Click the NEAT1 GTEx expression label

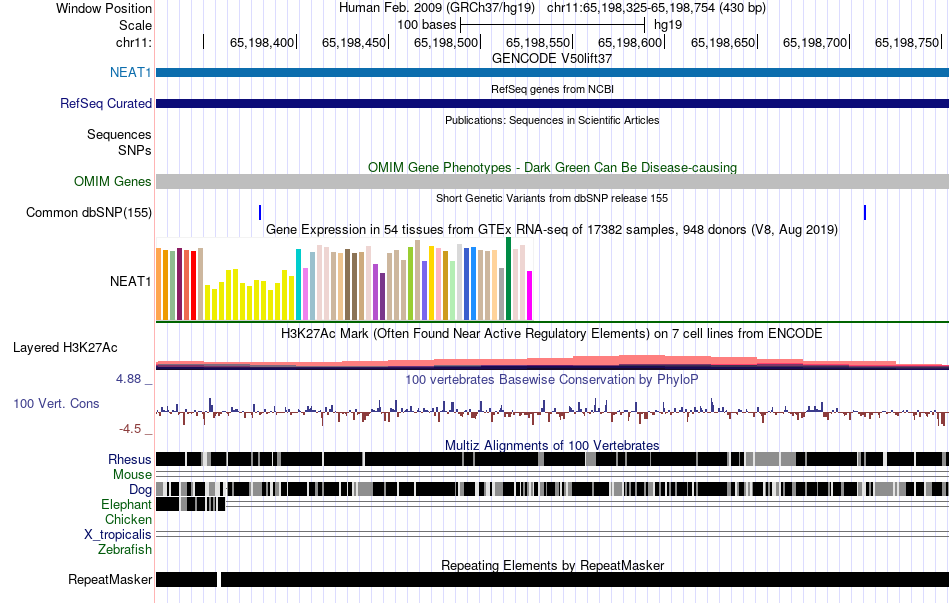click(x=130, y=281)
